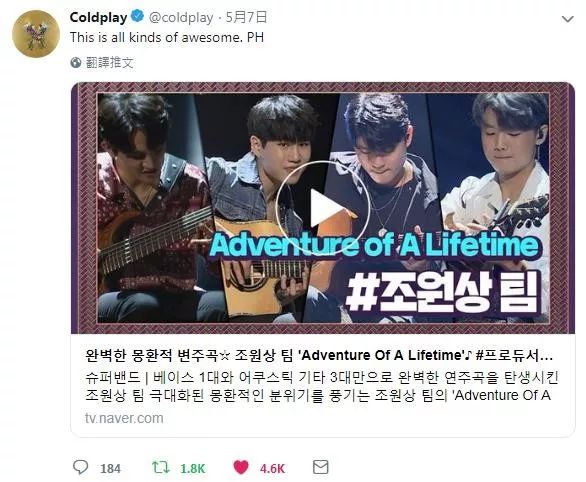Open the reply speech bubble icon
The image size is (586, 482).
pyautogui.click(x=80, y=467)
